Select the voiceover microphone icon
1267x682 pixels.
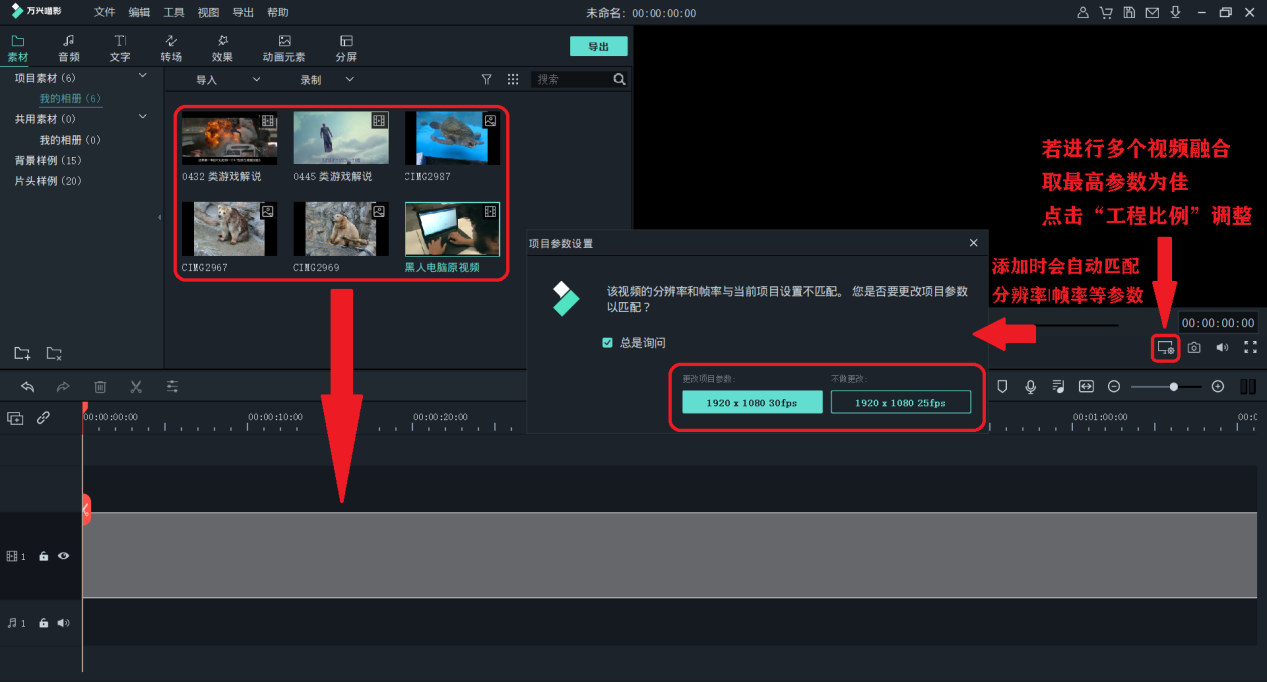[1030, 386]
